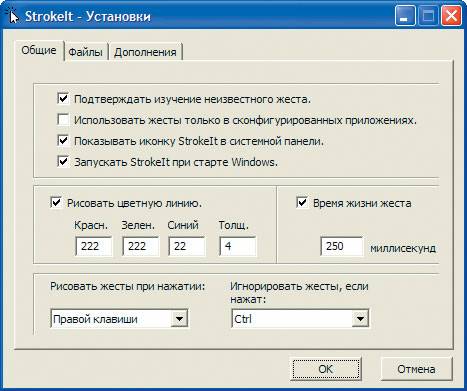Viewport: 467px width, 391px height.
Task: Focus the Синий value field
Action: click(x=187, y=246)
